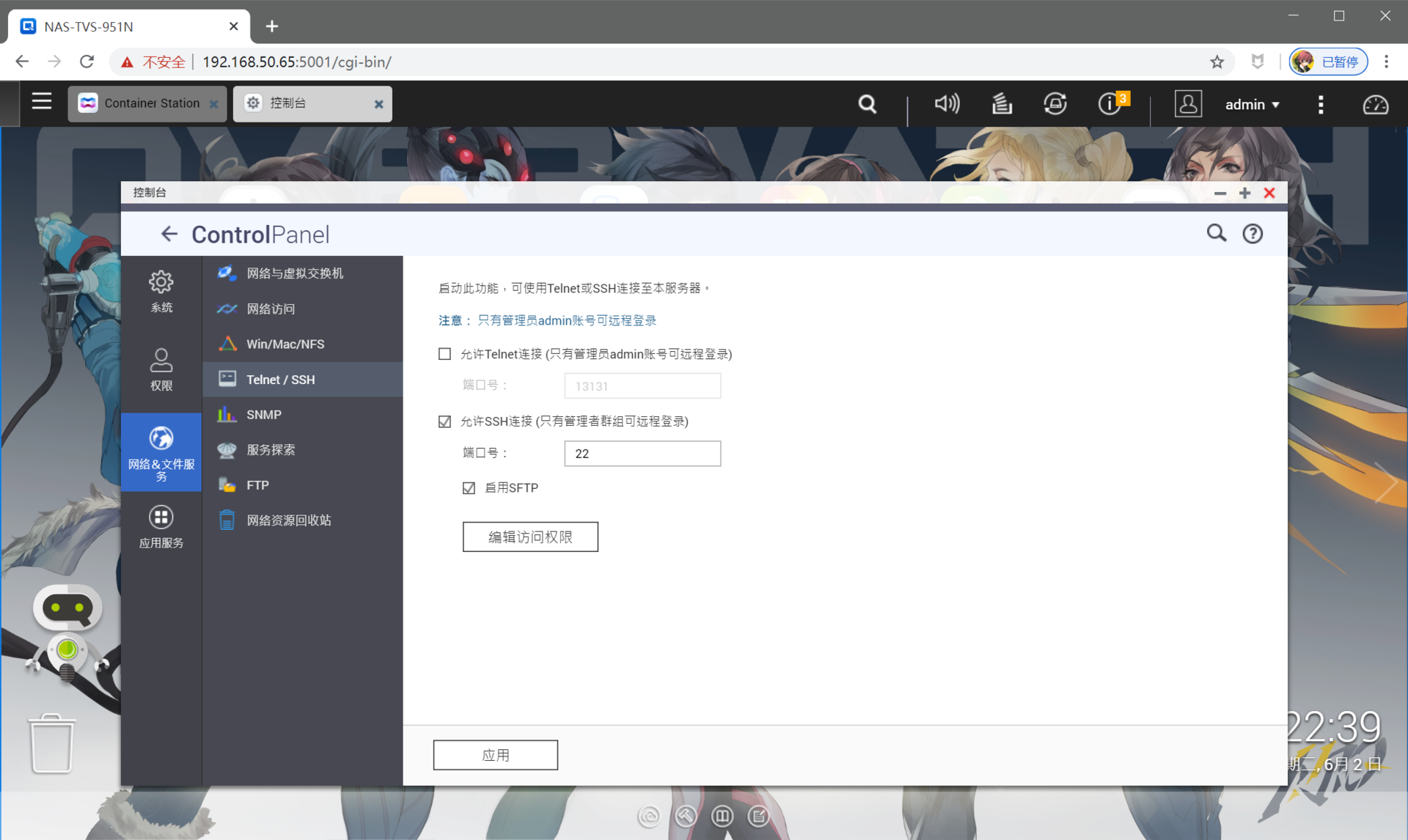The image size is (1408, 840).
Task: Expand the admin user dropdown
Action: click(1253, 105)
